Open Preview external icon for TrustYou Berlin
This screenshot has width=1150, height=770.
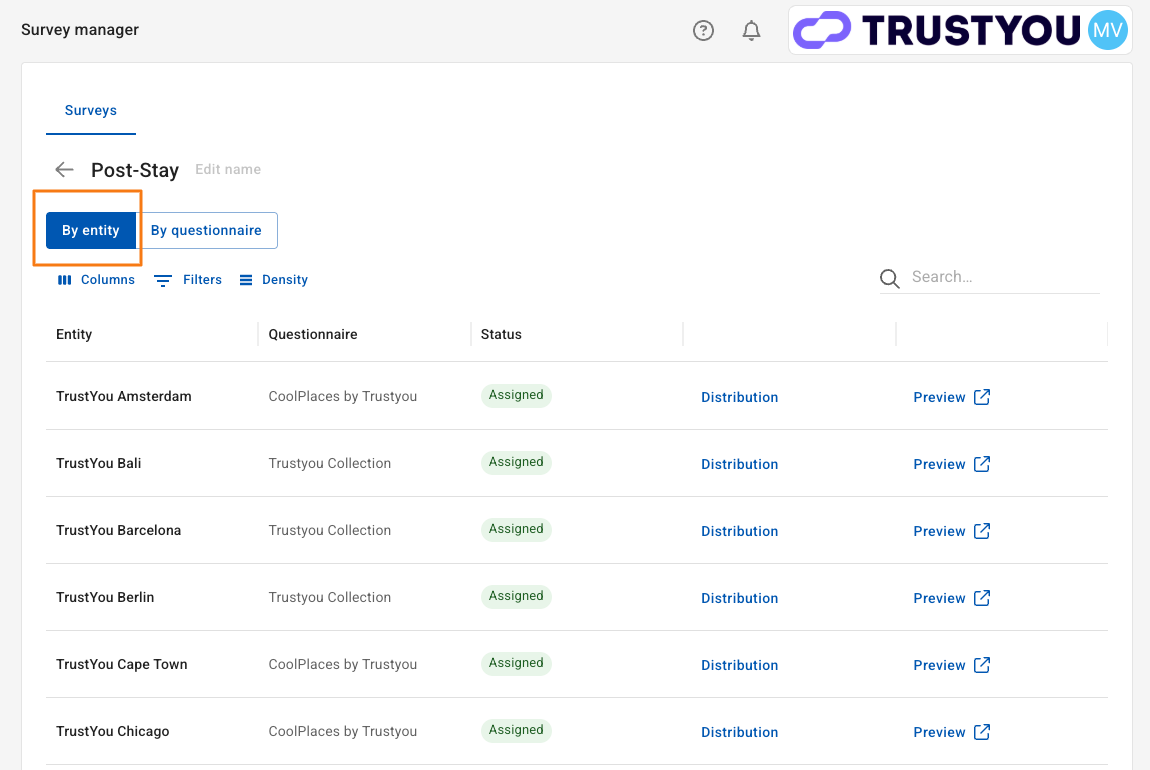point(982,598)
